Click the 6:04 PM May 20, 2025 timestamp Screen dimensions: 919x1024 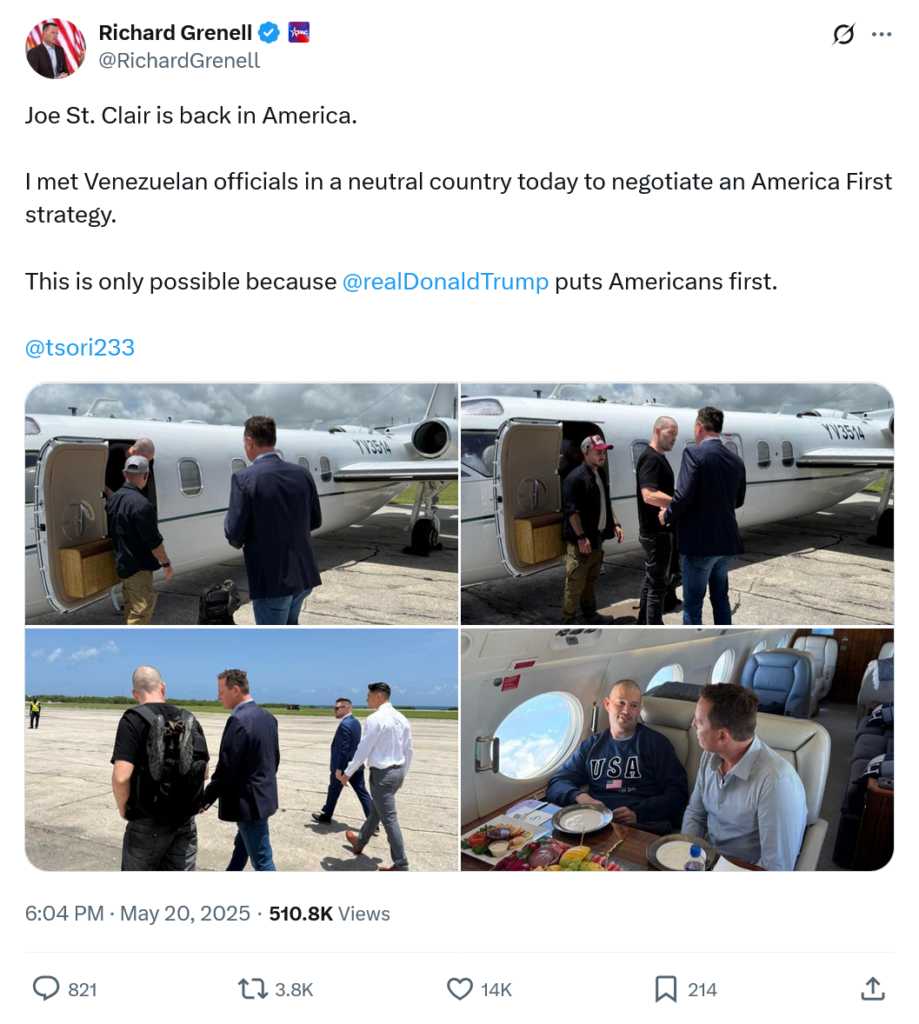137,913
